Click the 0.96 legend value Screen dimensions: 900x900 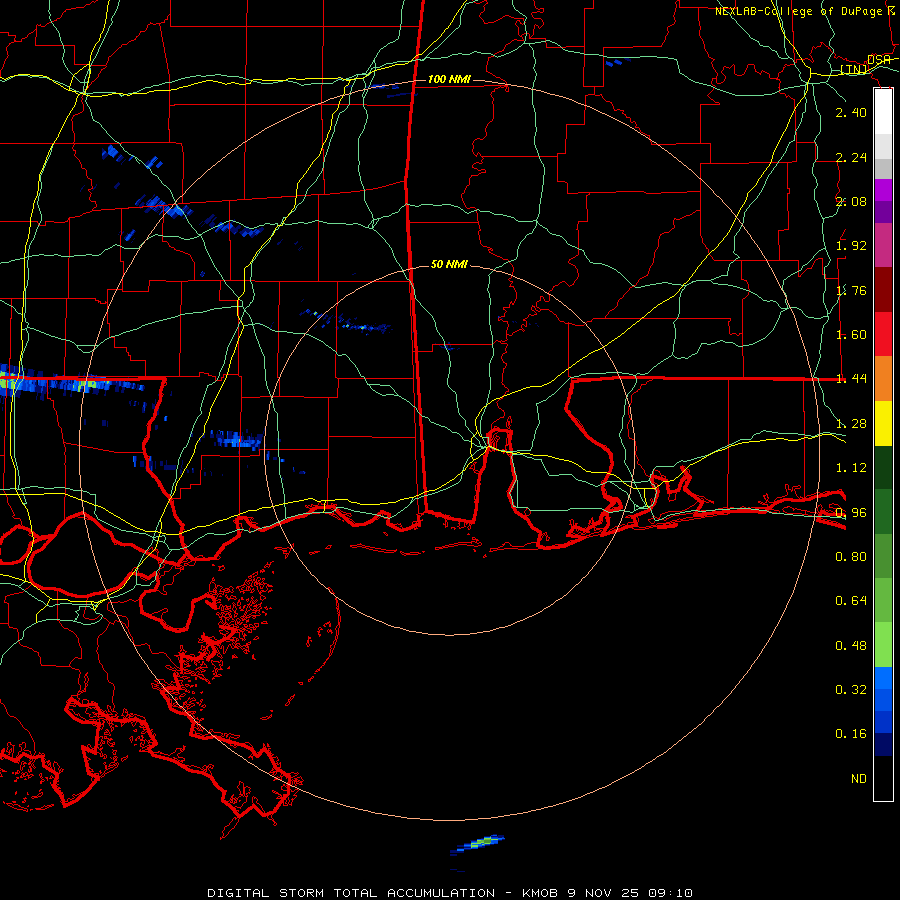851,512
